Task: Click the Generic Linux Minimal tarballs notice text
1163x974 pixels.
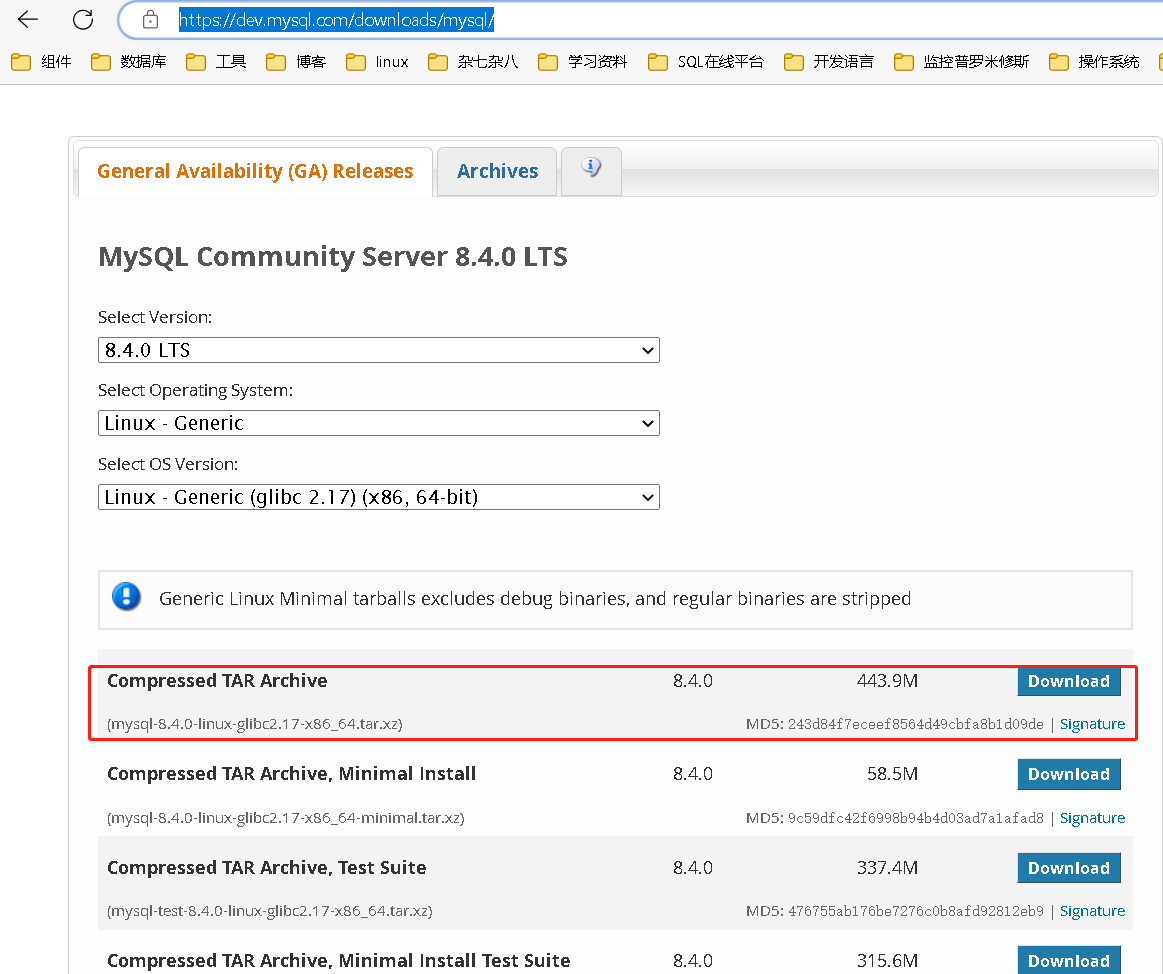Action: coord(535,599)
